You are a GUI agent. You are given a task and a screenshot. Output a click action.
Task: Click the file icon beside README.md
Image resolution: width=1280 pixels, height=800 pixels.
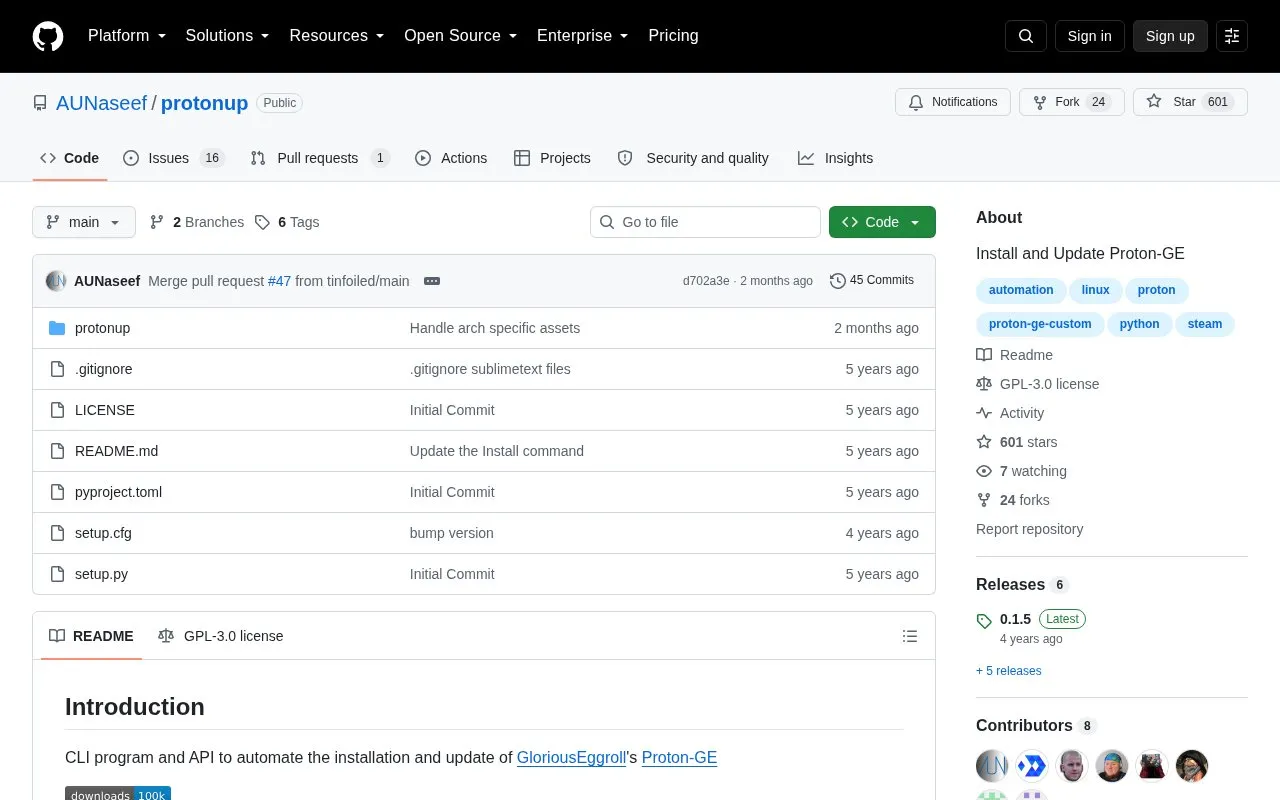pos(57,451)
